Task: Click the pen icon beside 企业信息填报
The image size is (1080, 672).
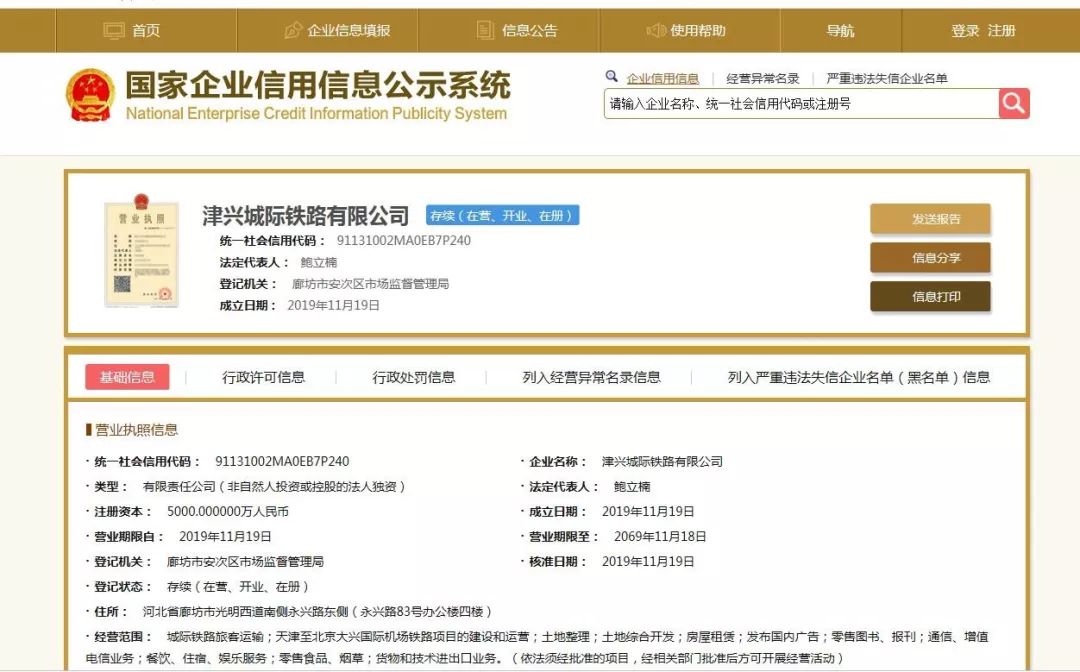Action: pos(291,30)
